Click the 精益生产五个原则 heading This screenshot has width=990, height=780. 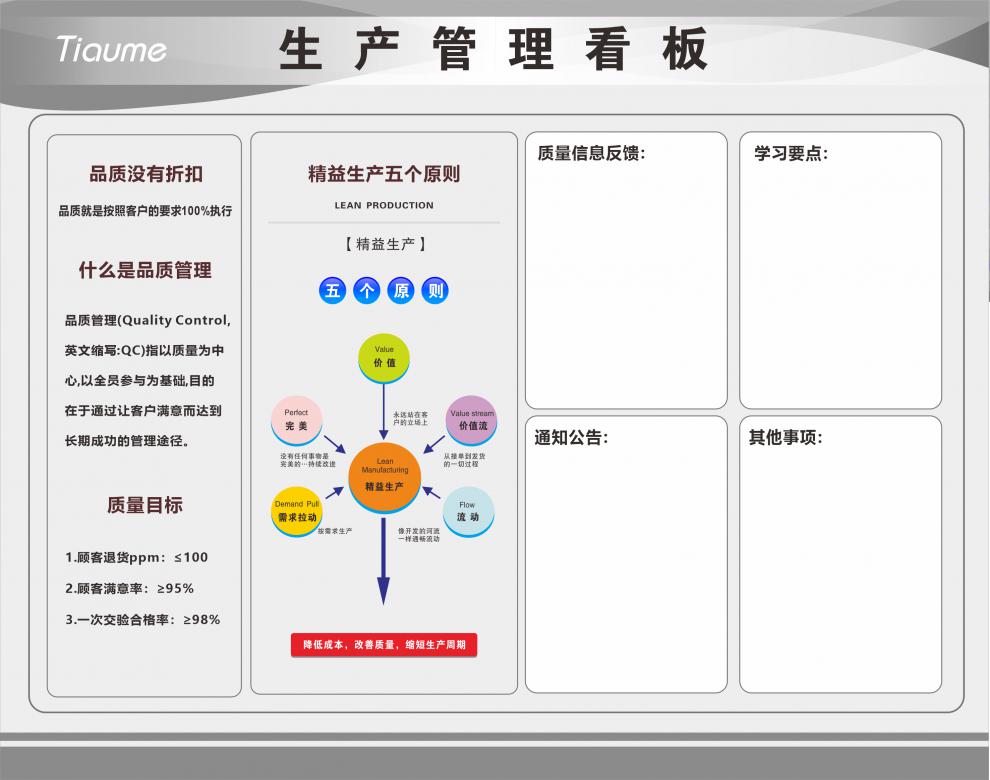point(384,174)
